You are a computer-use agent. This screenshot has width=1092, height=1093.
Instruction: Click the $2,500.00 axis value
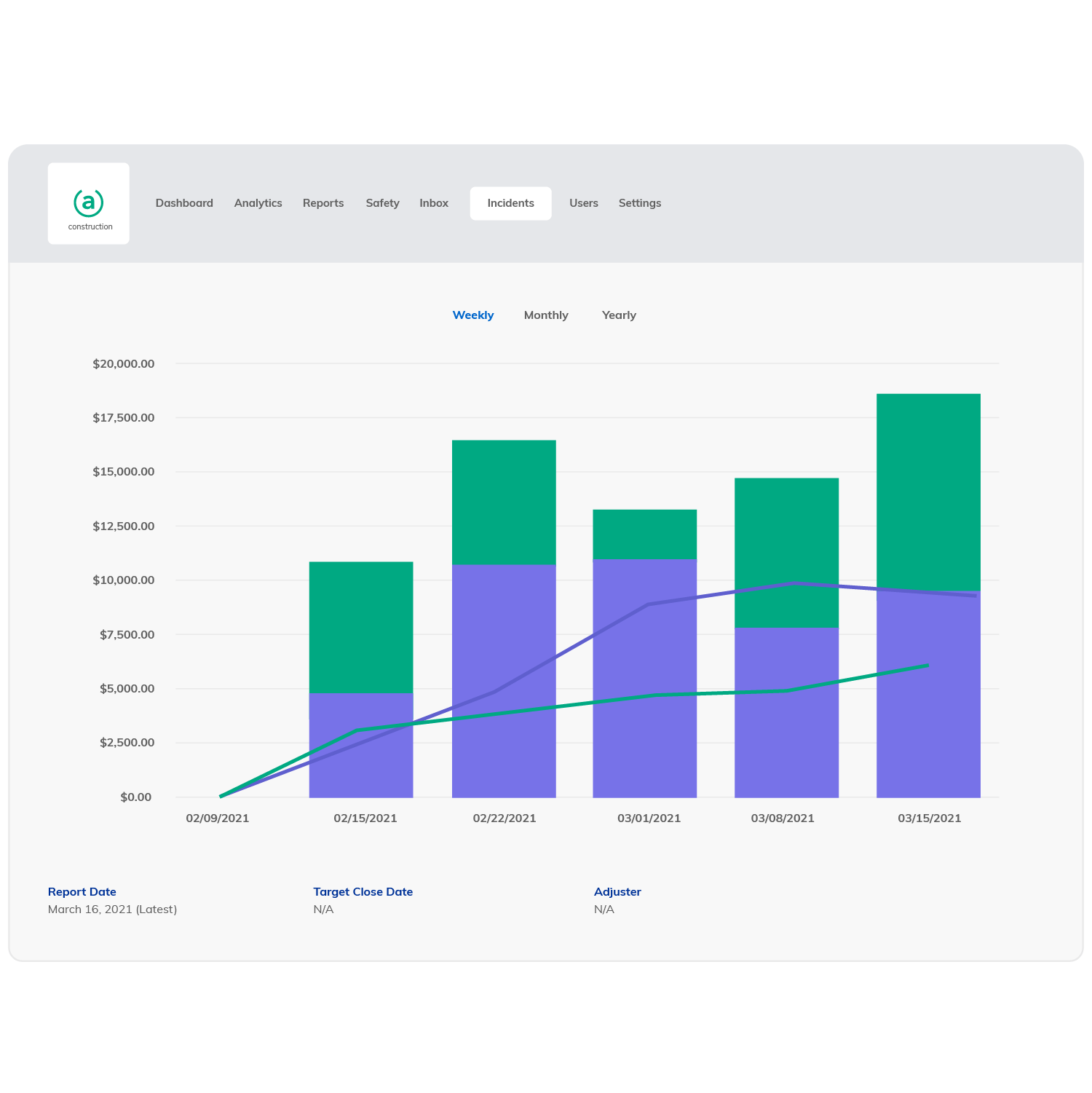(x=127, y=743)
